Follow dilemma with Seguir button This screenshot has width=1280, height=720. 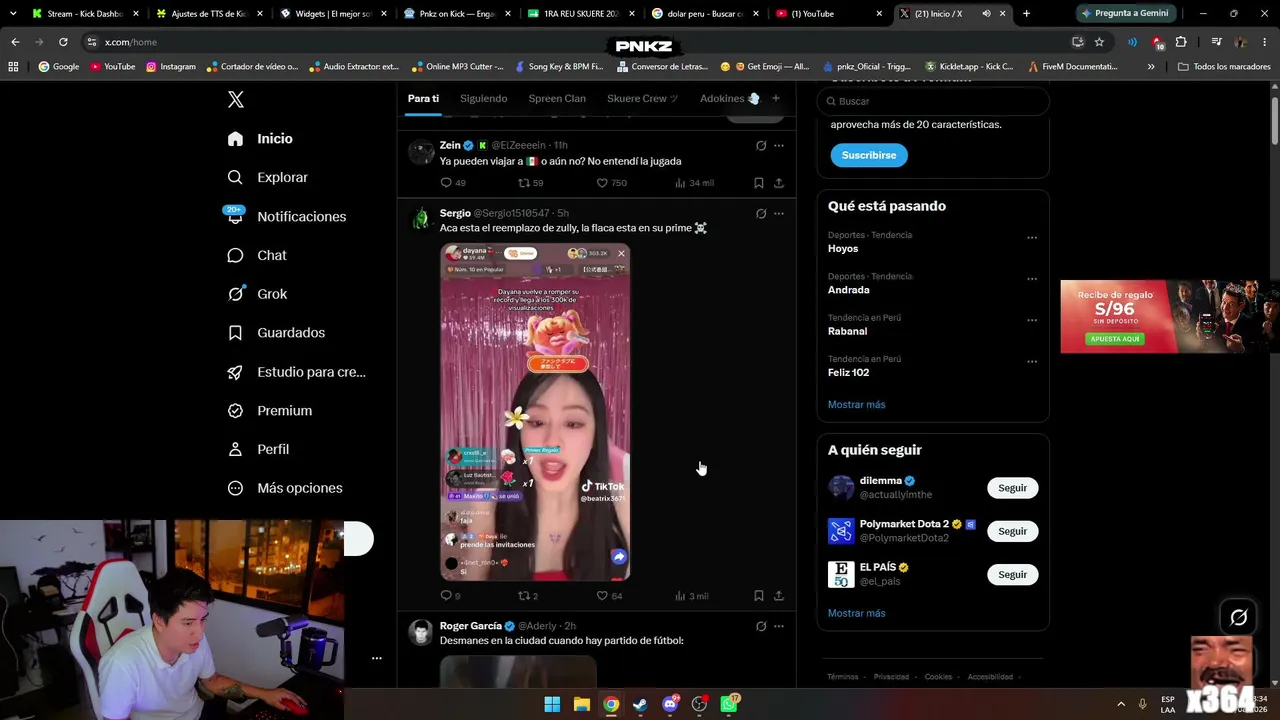(1012, 488)
